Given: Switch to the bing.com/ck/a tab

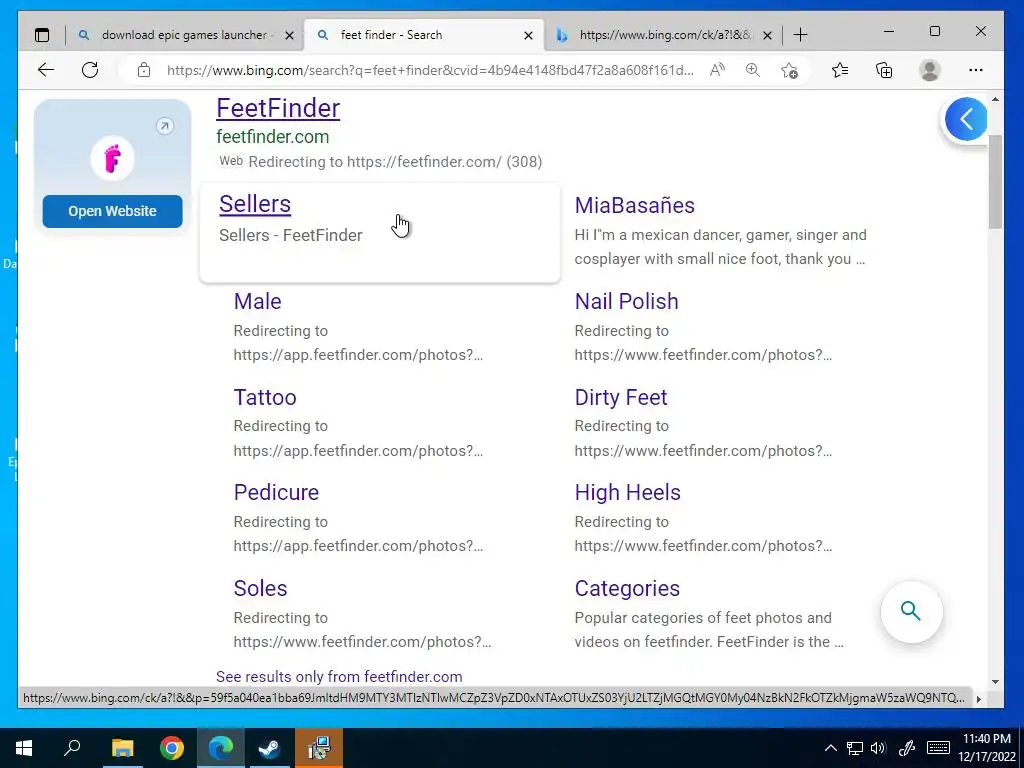Looking at the screenshot, I should point(664,35).
